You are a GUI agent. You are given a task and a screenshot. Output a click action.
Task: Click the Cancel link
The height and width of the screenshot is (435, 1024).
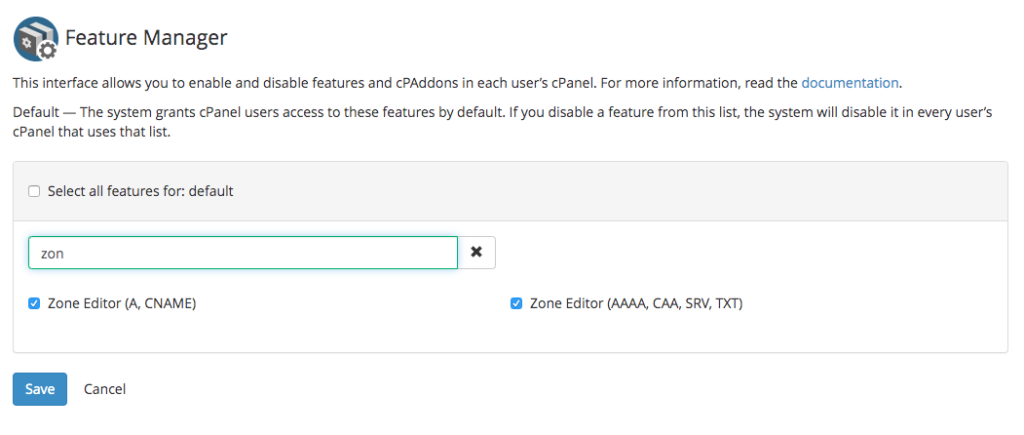tap(105, 389)
